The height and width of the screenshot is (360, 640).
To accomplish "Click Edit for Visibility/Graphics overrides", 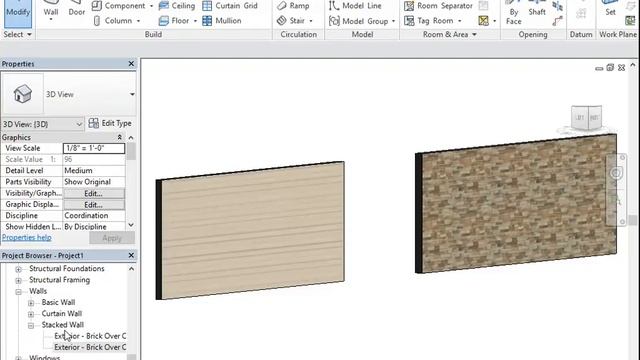I will click(x=94, y=193).
